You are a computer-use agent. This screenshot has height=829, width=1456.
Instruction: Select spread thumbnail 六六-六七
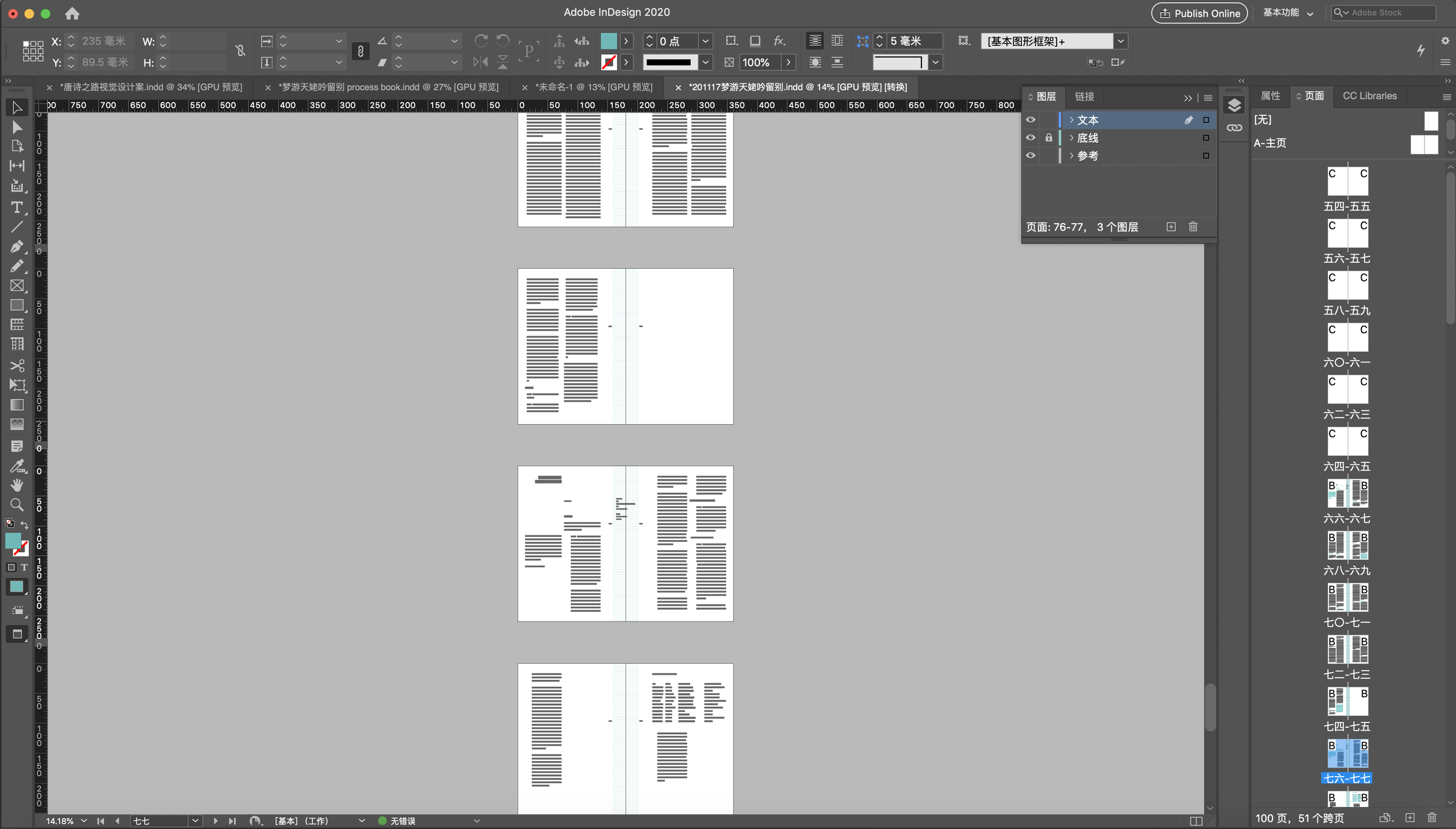[1348, 494]
